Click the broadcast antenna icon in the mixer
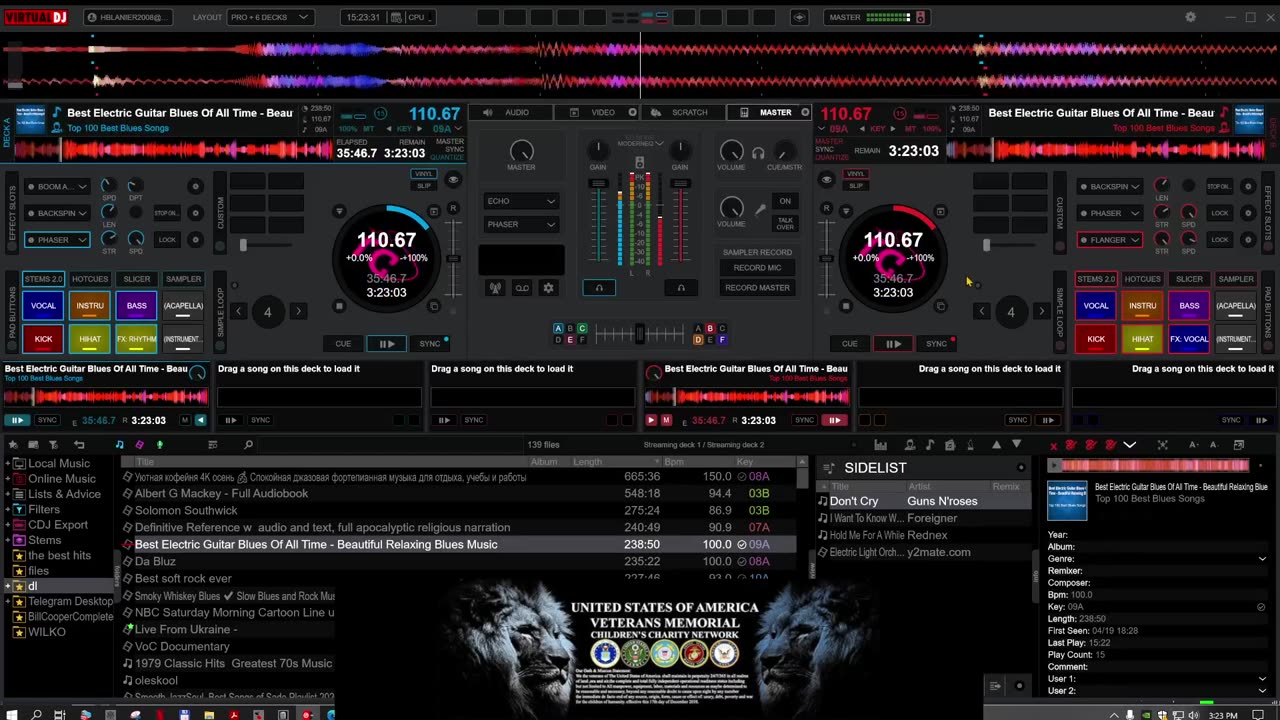The width and height of the screenshot is (1280, 720). (x=495, y=288)
